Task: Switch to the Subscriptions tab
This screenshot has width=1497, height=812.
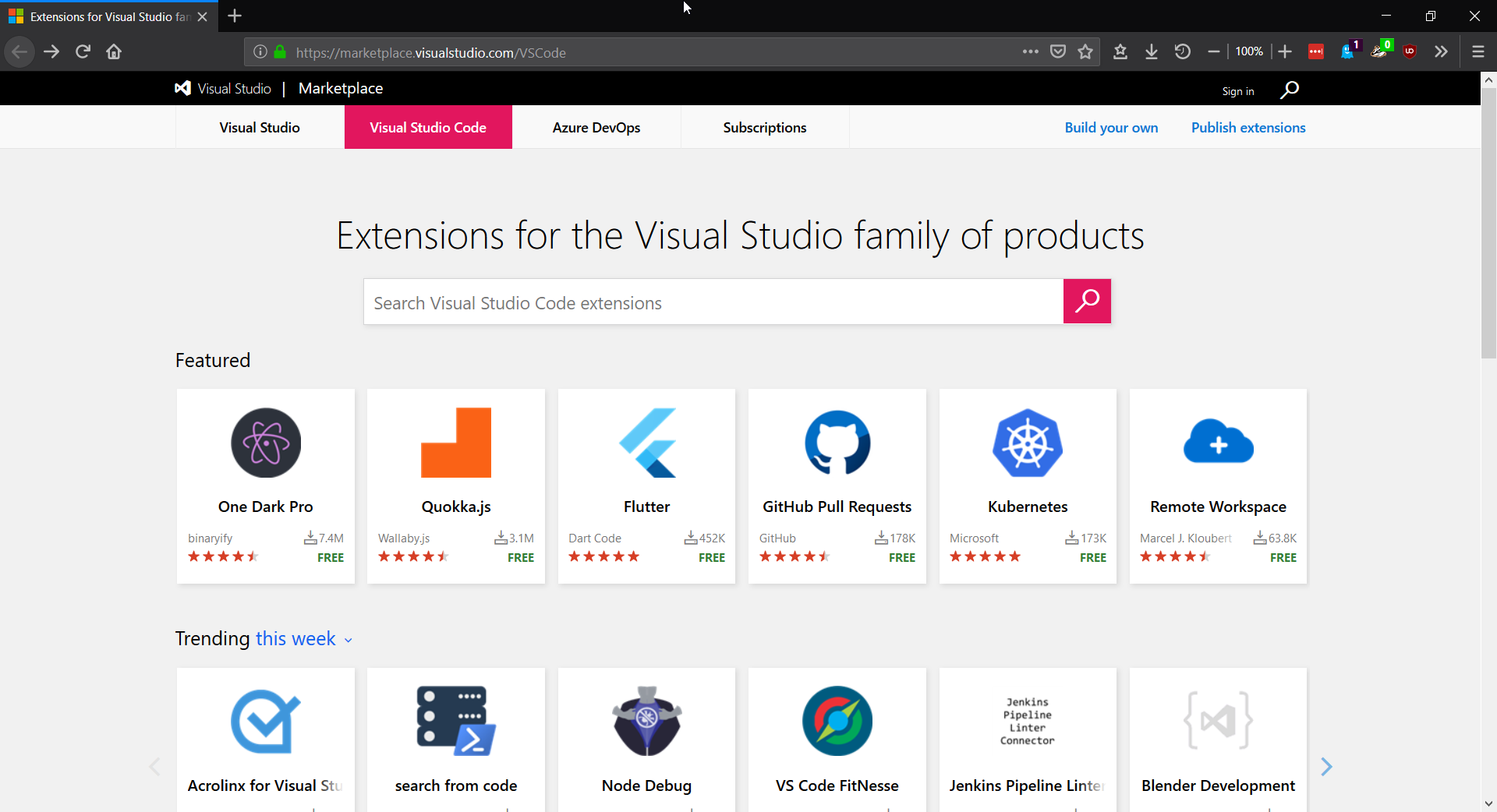Action: pyautogui.click(x=764, y=128)
